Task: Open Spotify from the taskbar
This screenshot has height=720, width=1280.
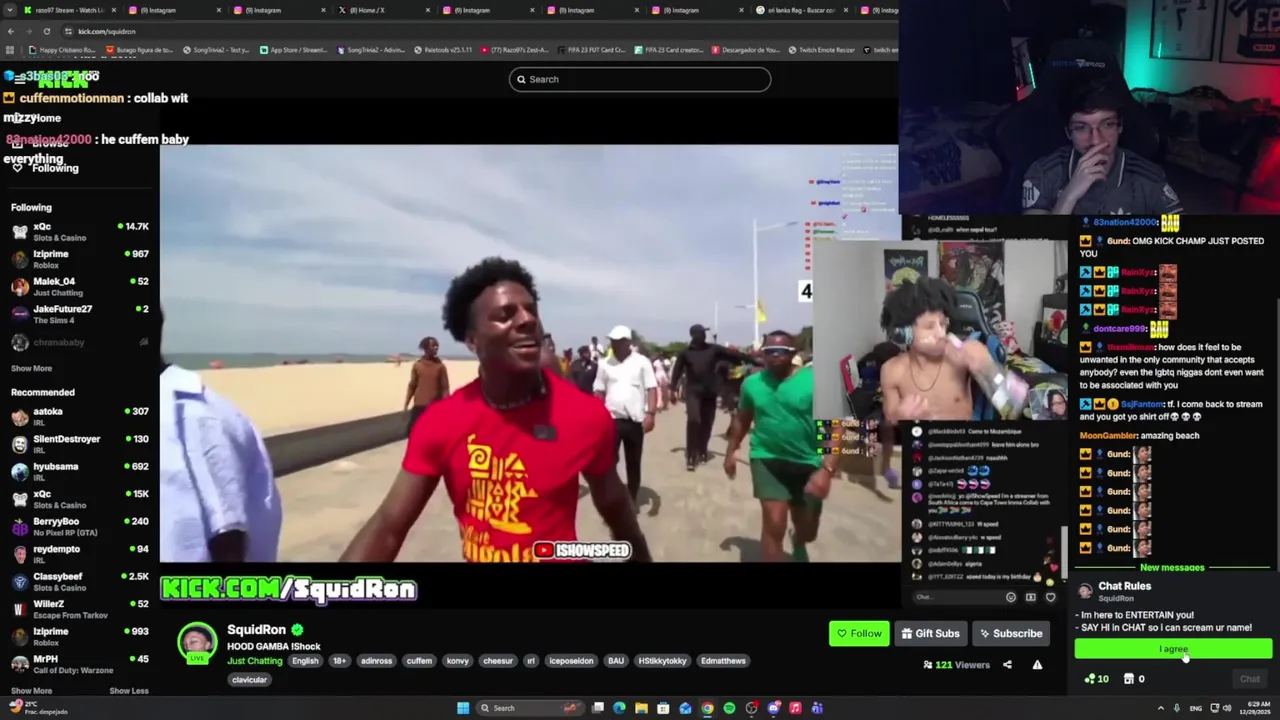Action: [729, 708]
